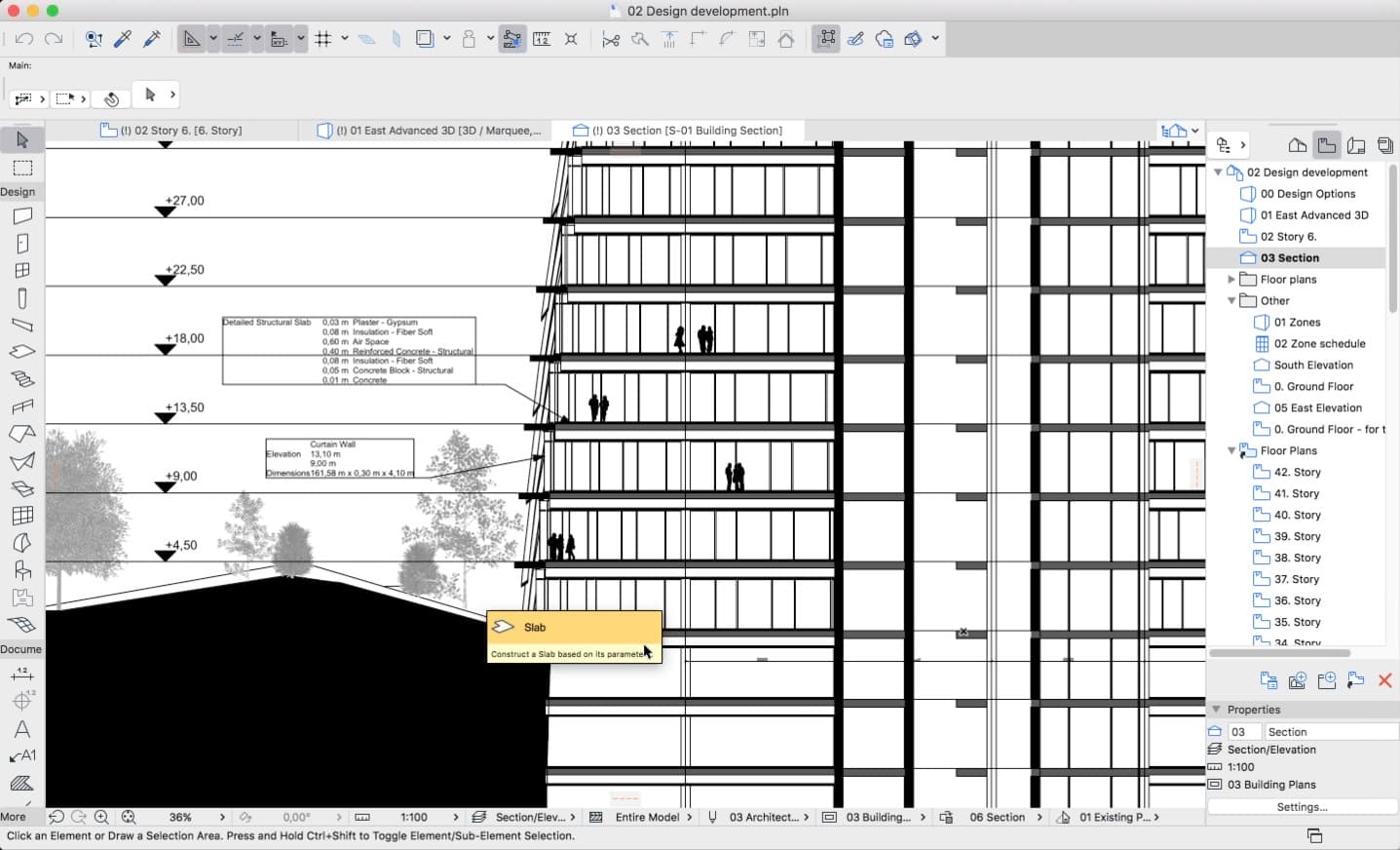Pick up parameters with the eyedropper icon
The image size is (1400, 850).
(x=123, y=39)
